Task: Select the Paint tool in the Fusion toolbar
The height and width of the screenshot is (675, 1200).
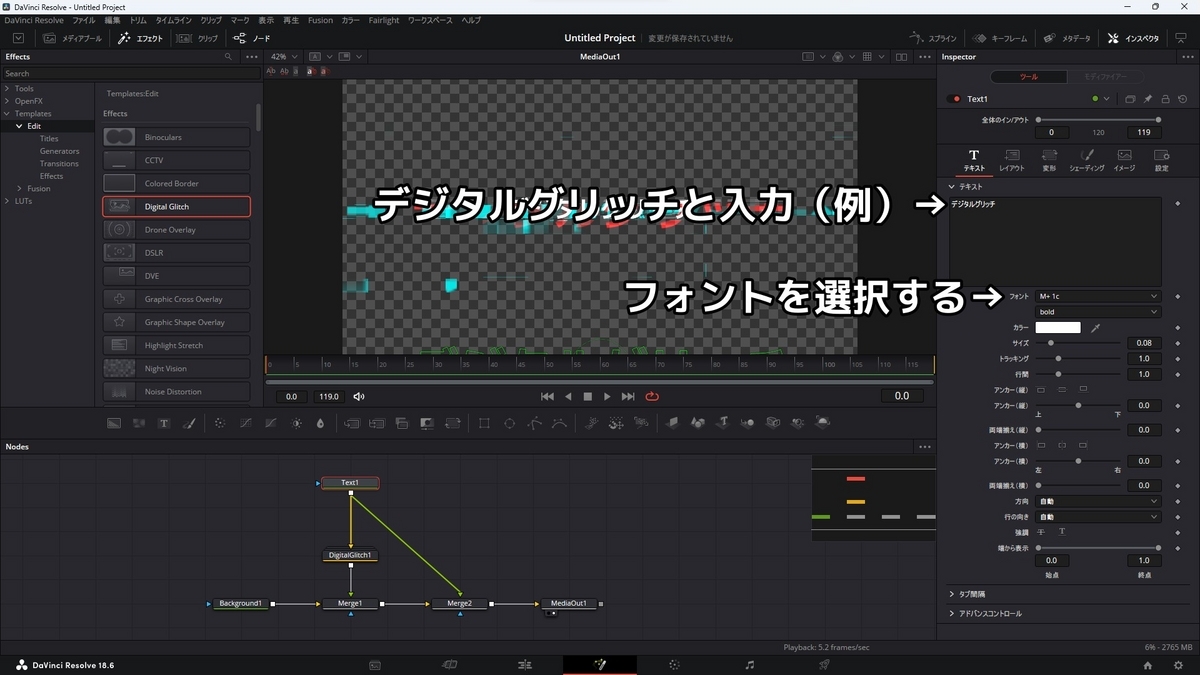Action: tap(189, 423)
